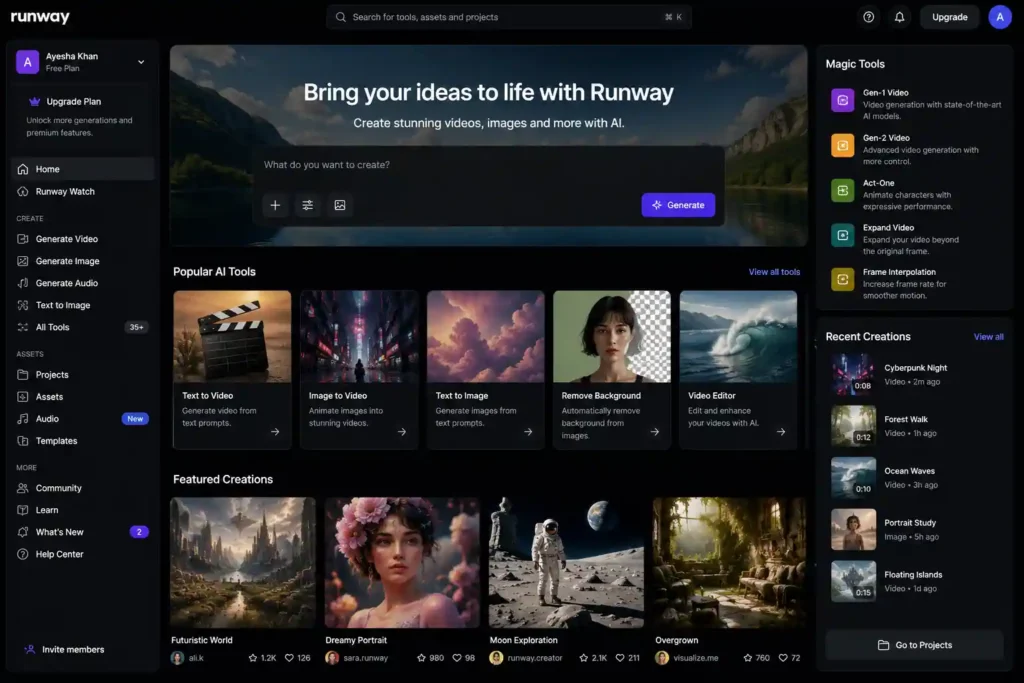The image size is (1024, 683).
Task: Open the Futuristic World featured image
Action: click(x=243, y=563)
